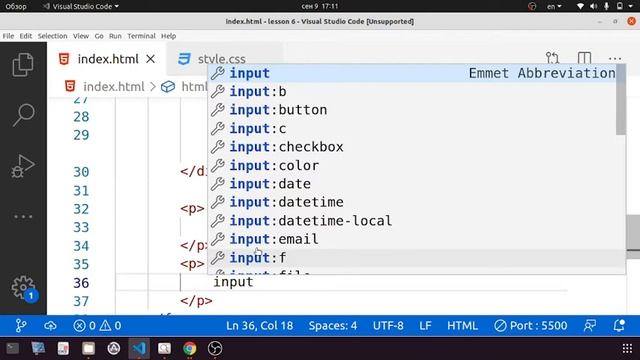Screen dimensions: 640x360
Task: Click the Обзор activities button
Action: pyautogui.click(x=16, y=6)
